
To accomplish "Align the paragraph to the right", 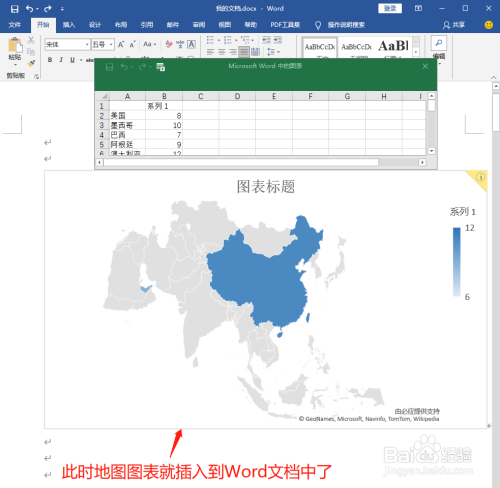I will [x=233, y=52].
